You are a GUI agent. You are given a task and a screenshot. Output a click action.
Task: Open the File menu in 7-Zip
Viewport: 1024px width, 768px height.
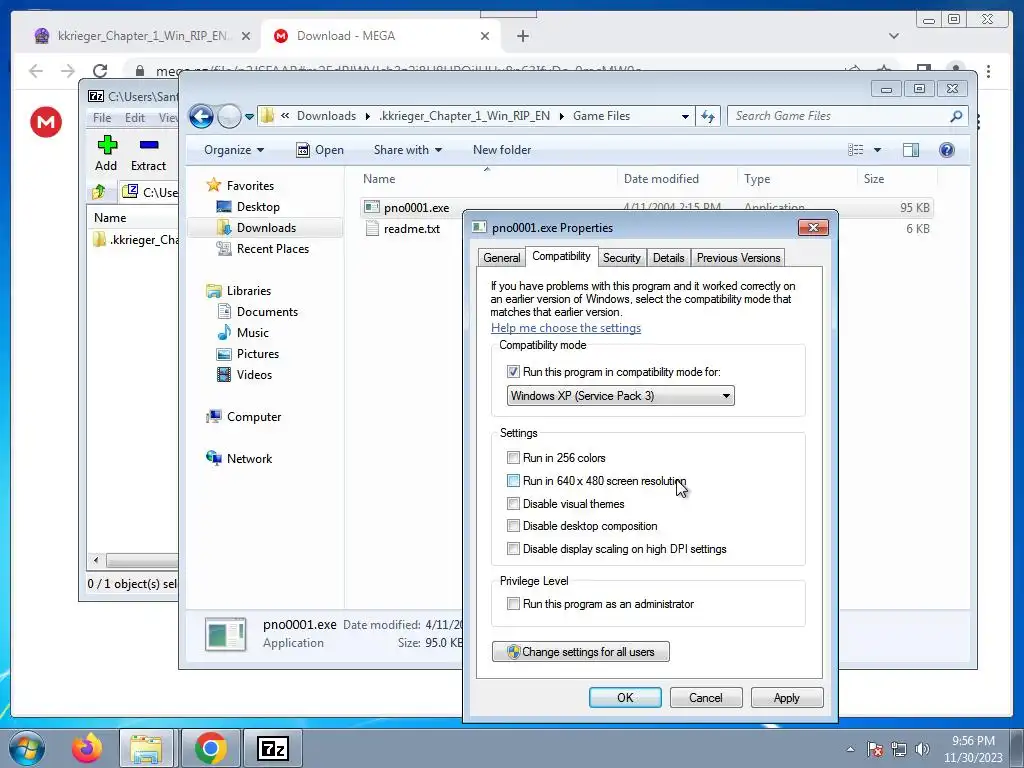click(102, 118)
